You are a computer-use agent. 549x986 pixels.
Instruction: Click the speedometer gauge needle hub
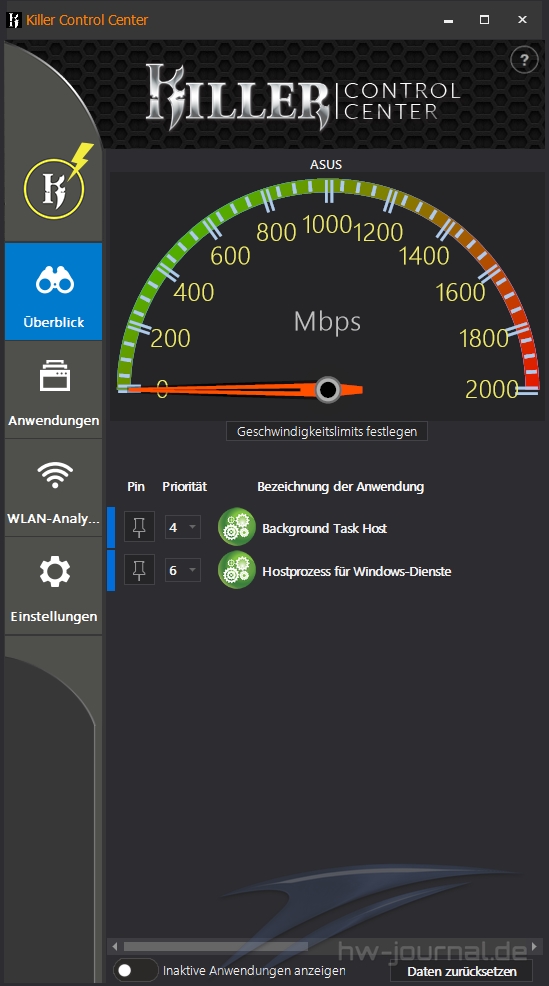coord(328,390)
